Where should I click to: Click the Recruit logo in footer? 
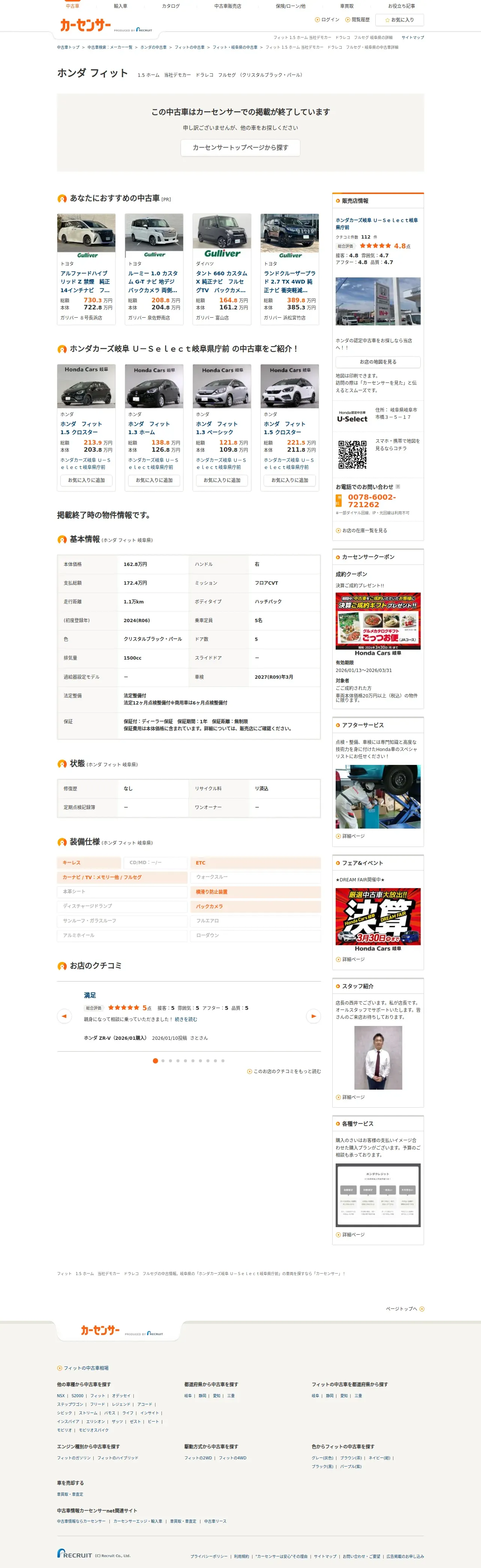pyautogui.click(x=74, y=1553)
